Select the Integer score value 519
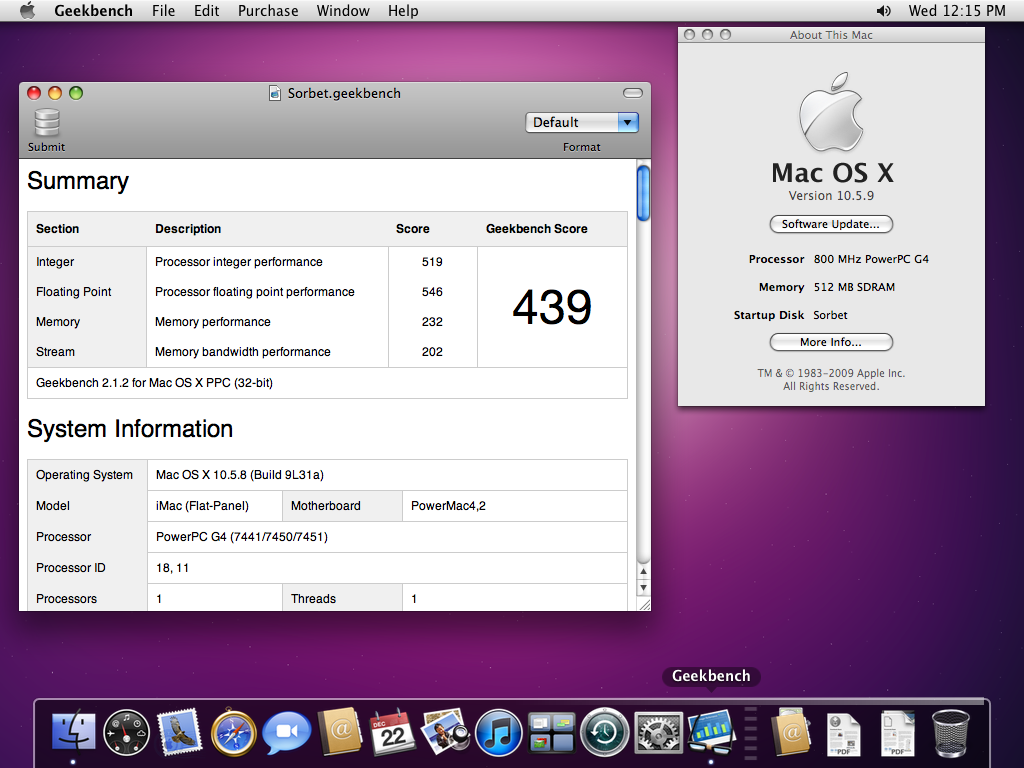The height and width of the screenshot is (768, 1024). 432,262
